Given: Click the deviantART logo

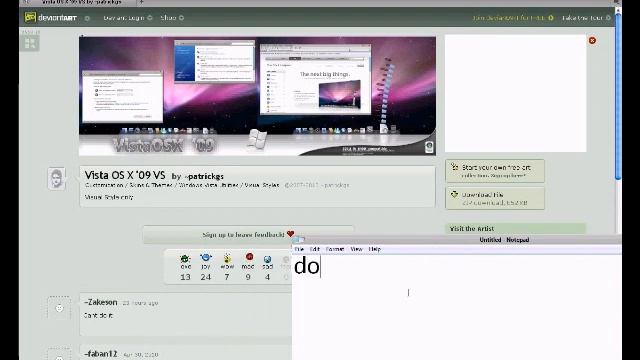Looking at the screenshot, I should click(x=51, y=18).
